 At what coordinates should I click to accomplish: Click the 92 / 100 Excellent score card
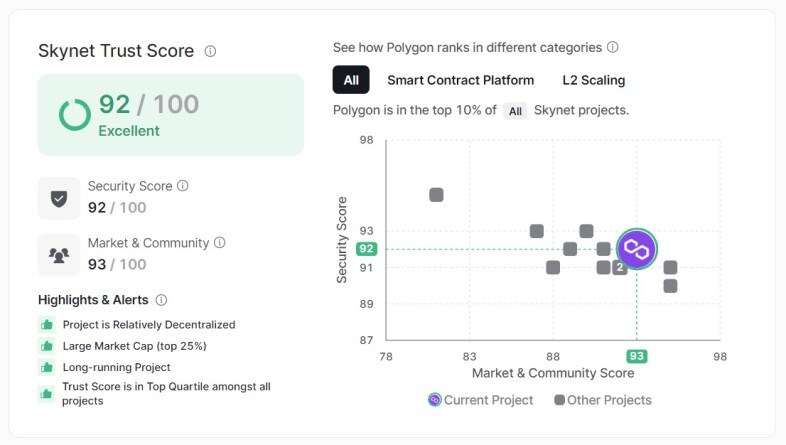tap(171, 115)
